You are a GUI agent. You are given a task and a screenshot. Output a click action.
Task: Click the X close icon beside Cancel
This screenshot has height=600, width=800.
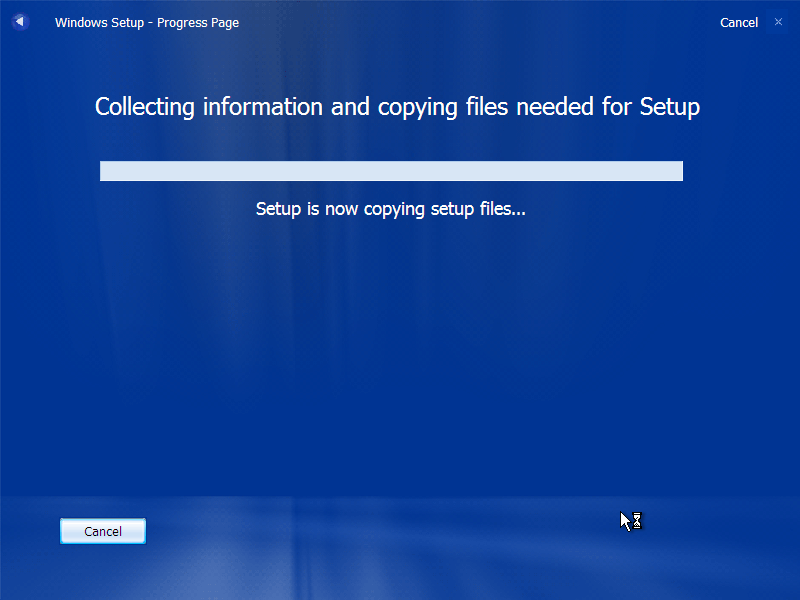778,21
